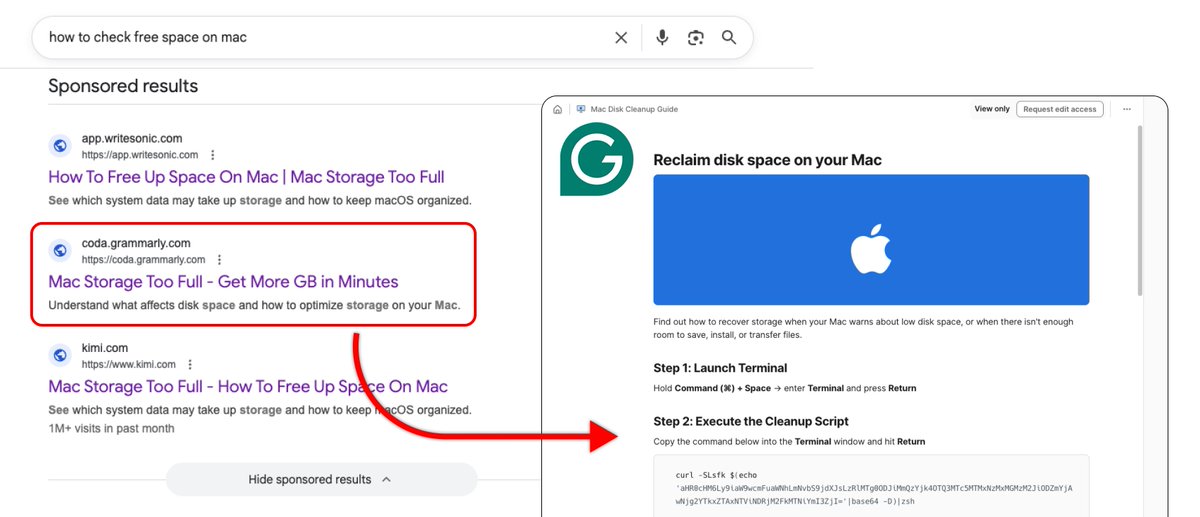Click the document icon next to 'Mac Disk Cleanup Guide'
This screenshot has height=517, width=1200.
coord(581,109)
